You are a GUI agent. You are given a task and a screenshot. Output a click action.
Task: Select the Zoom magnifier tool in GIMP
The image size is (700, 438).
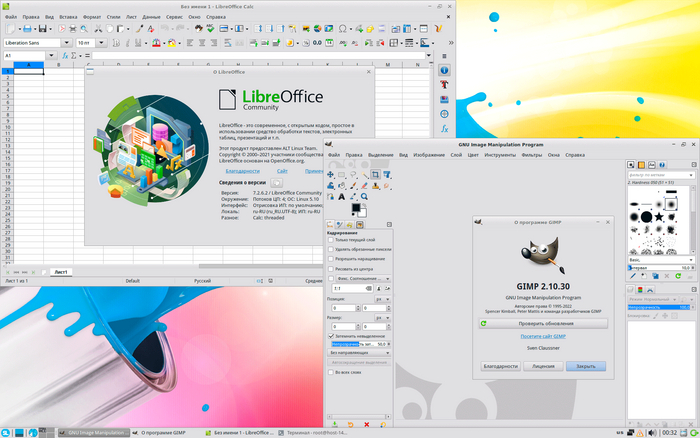coord(364,196)
